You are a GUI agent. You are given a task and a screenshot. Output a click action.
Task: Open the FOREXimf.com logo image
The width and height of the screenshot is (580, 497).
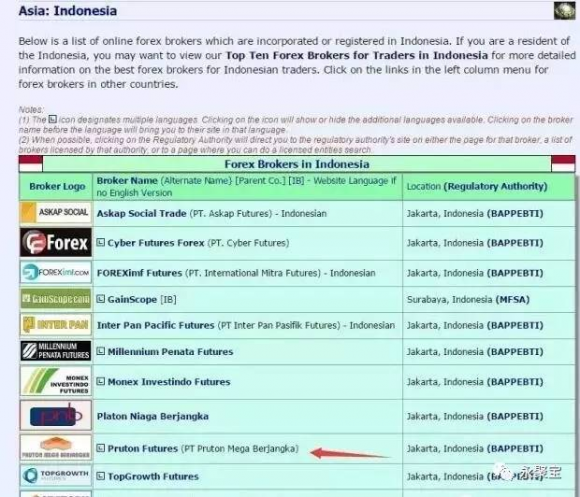tap(55, 273)
